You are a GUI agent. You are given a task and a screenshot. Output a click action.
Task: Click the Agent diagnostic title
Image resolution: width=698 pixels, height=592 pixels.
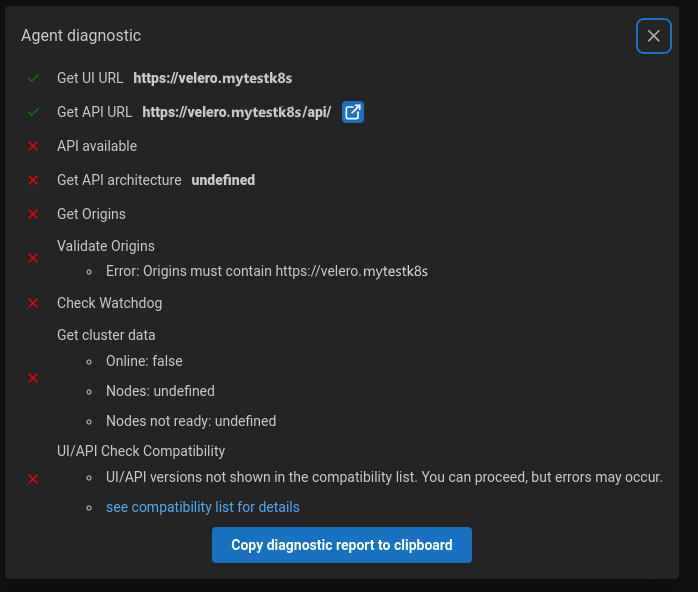coord(81,36)
